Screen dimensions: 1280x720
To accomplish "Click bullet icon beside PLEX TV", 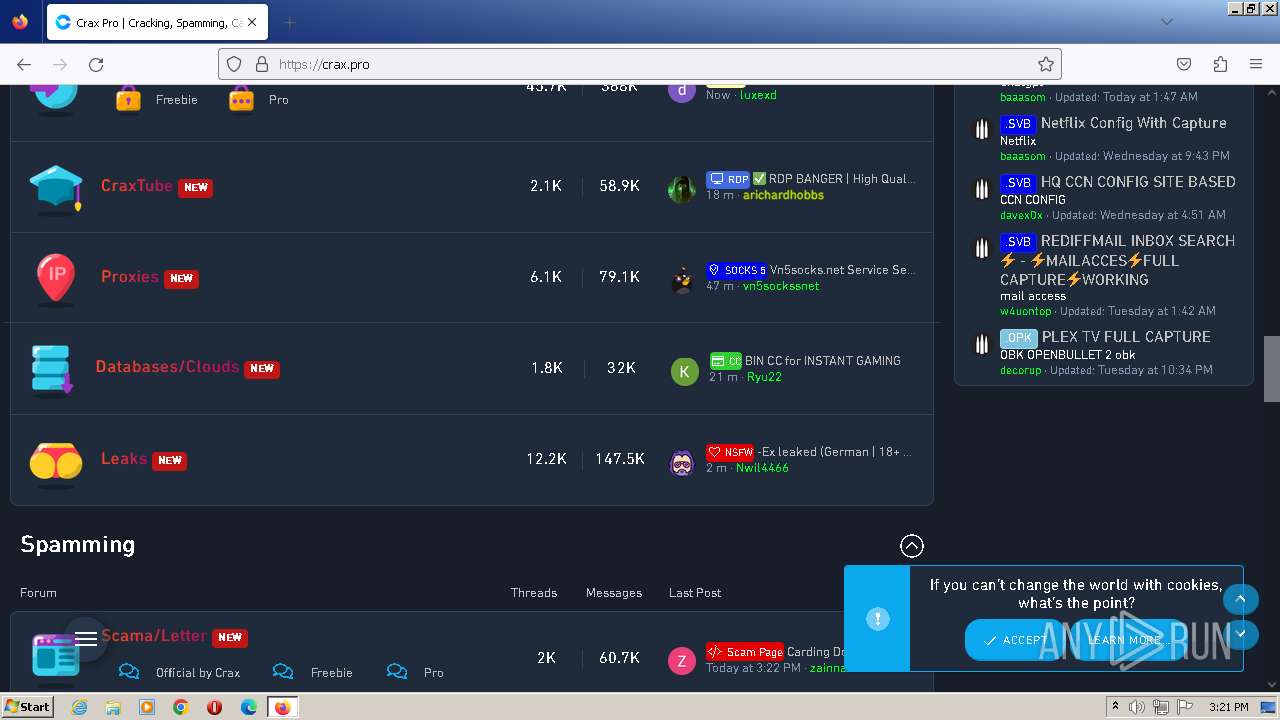I will (x=982, y=345).
